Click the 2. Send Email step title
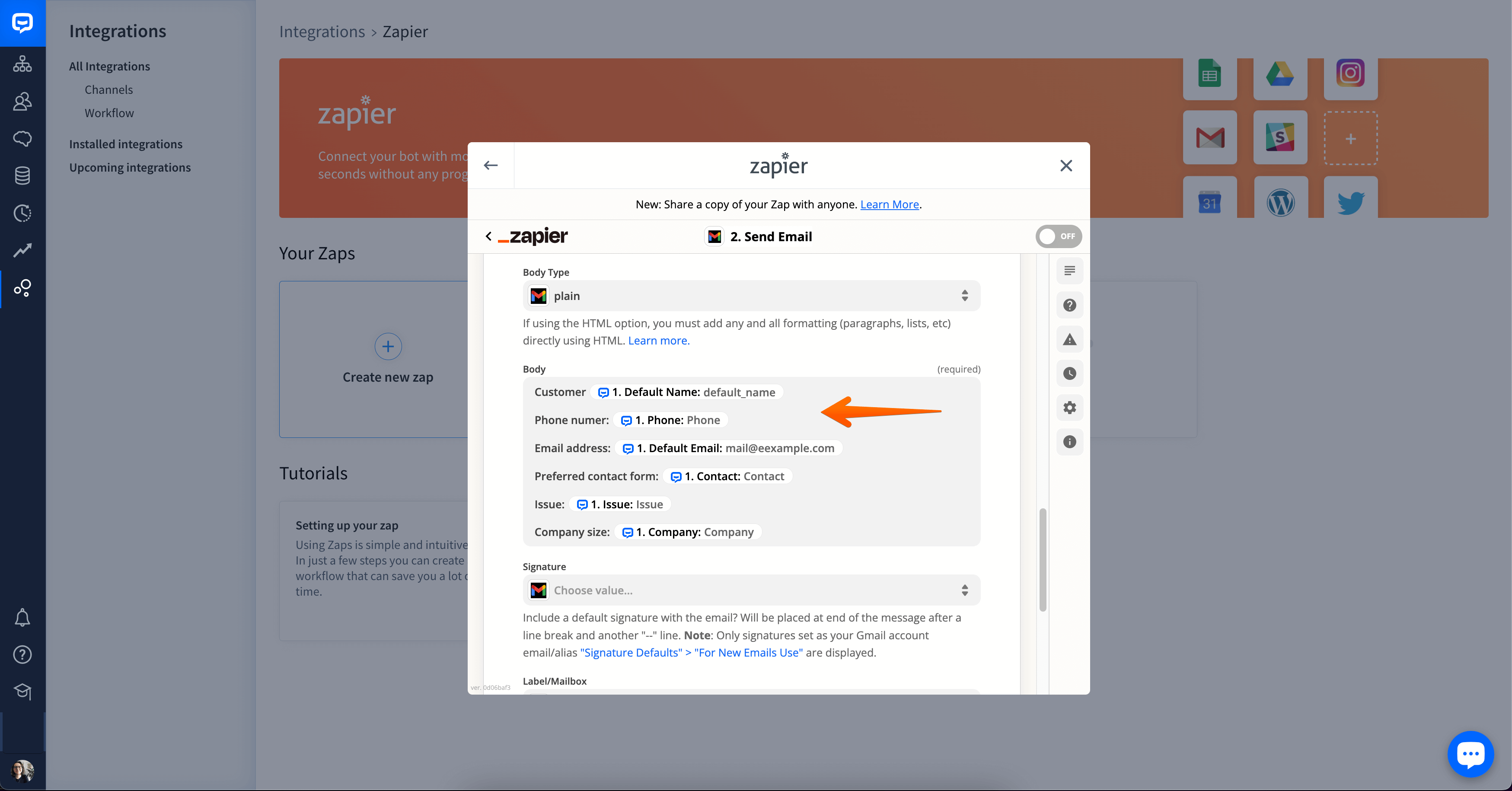1512x791 pixels. (771, 236)
